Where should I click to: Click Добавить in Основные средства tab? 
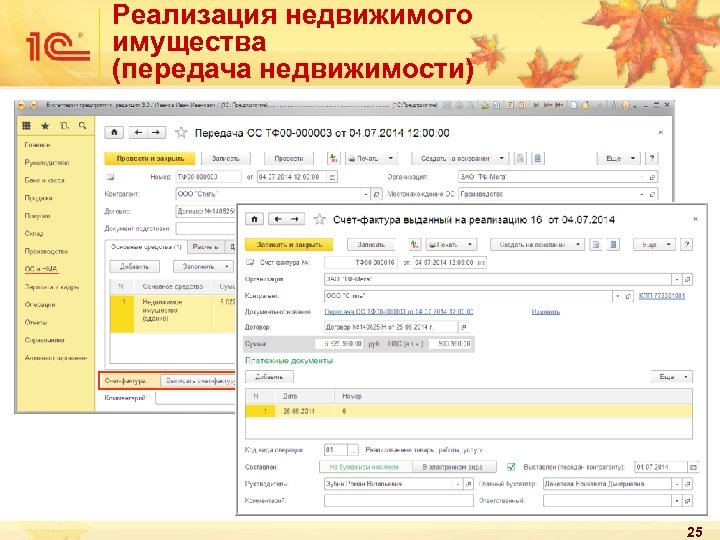pos(135,267)
